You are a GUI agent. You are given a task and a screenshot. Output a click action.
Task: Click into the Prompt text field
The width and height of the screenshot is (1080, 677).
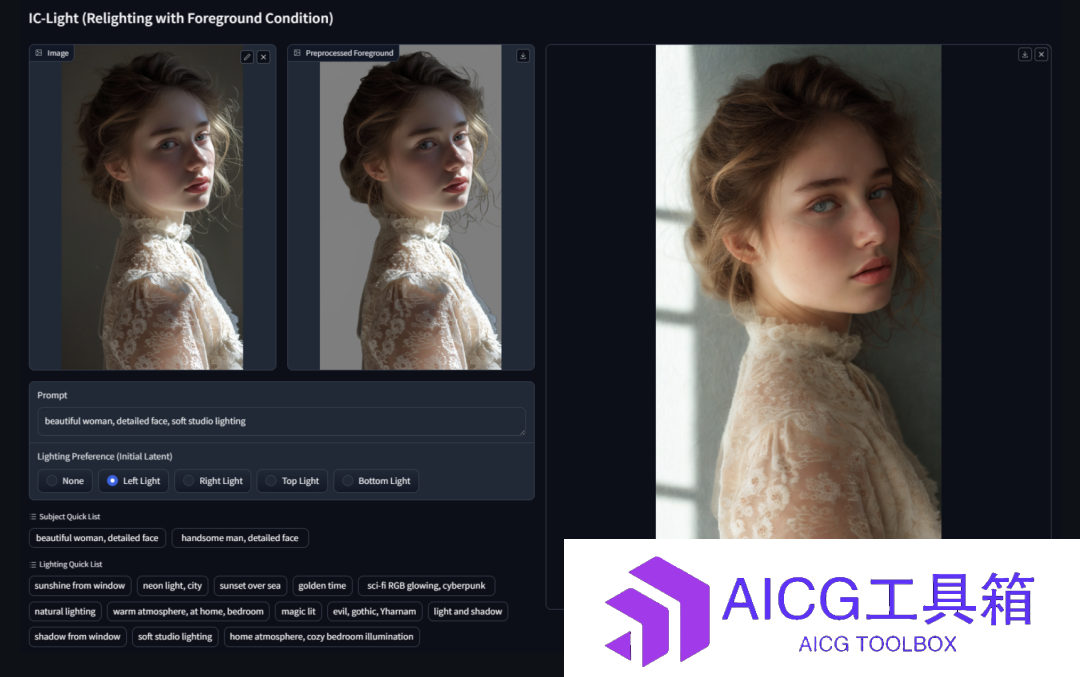281,421
